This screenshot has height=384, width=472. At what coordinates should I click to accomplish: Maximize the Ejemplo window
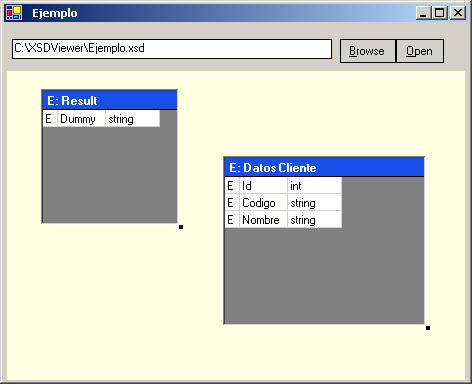(x=440, y=13)
